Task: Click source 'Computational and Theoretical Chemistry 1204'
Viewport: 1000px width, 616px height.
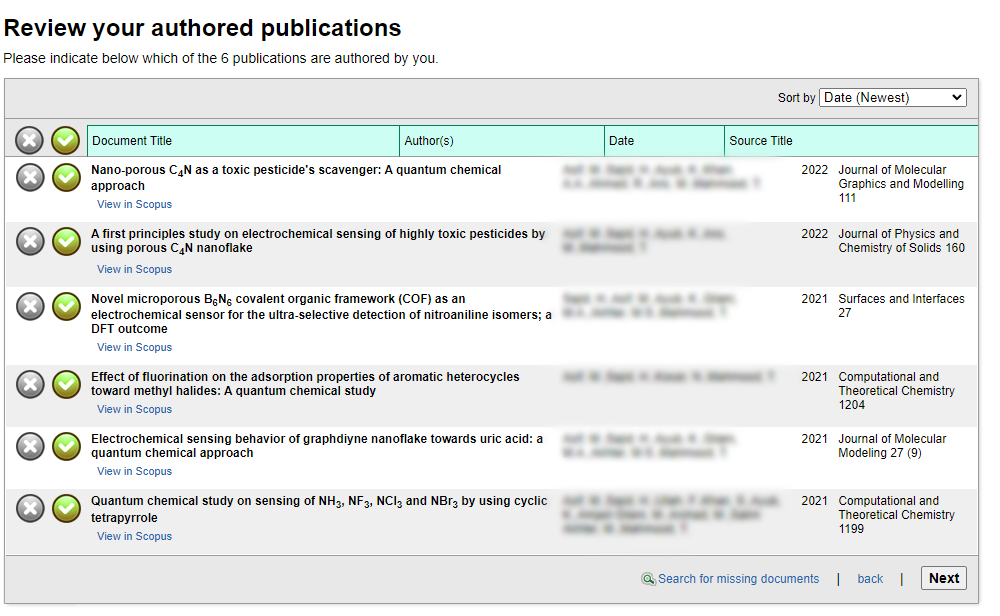Action: (x=896, y=391)
